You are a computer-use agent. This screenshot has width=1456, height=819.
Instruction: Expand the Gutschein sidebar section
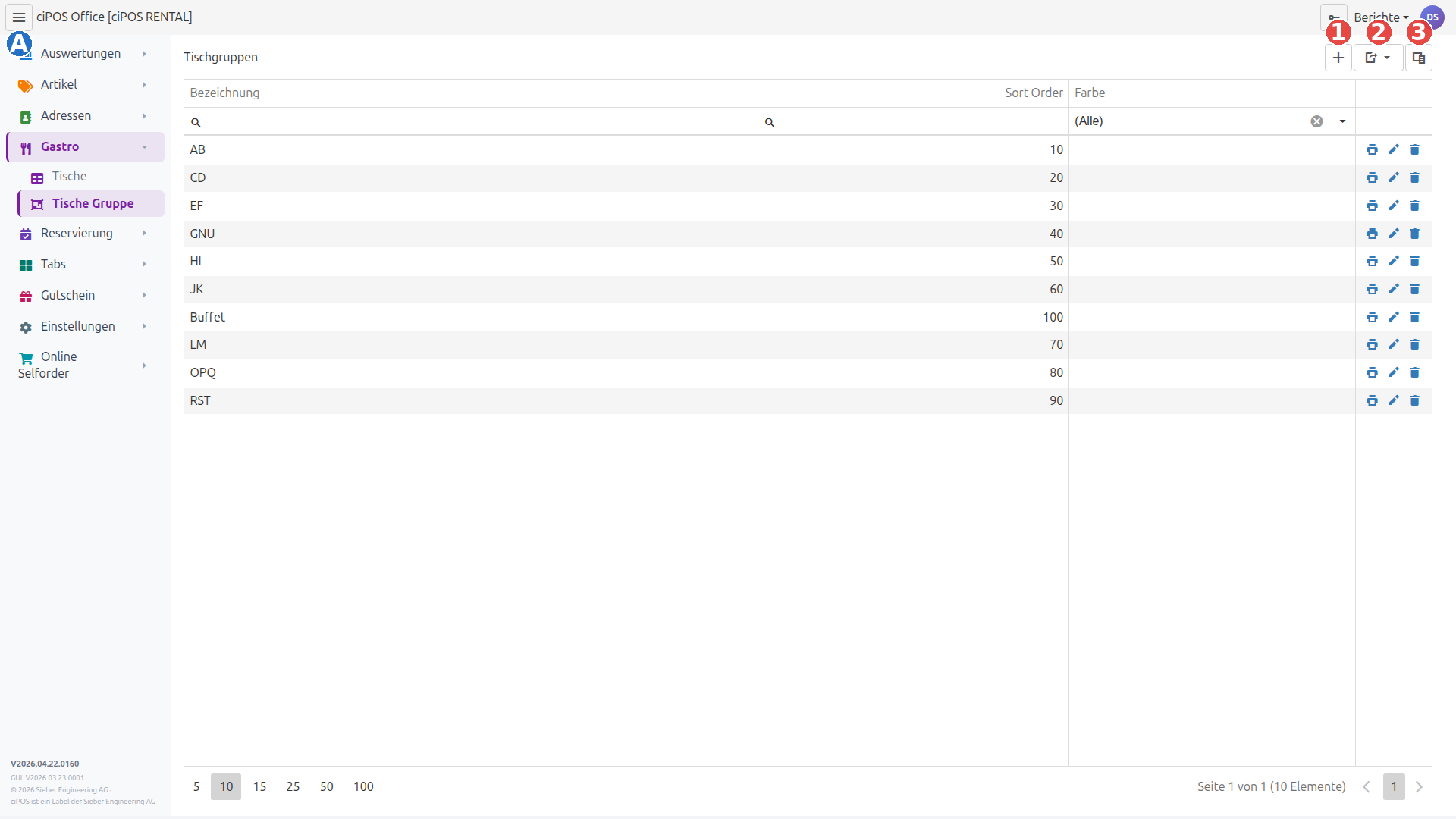pyautogui.click(x=85, y=296)
